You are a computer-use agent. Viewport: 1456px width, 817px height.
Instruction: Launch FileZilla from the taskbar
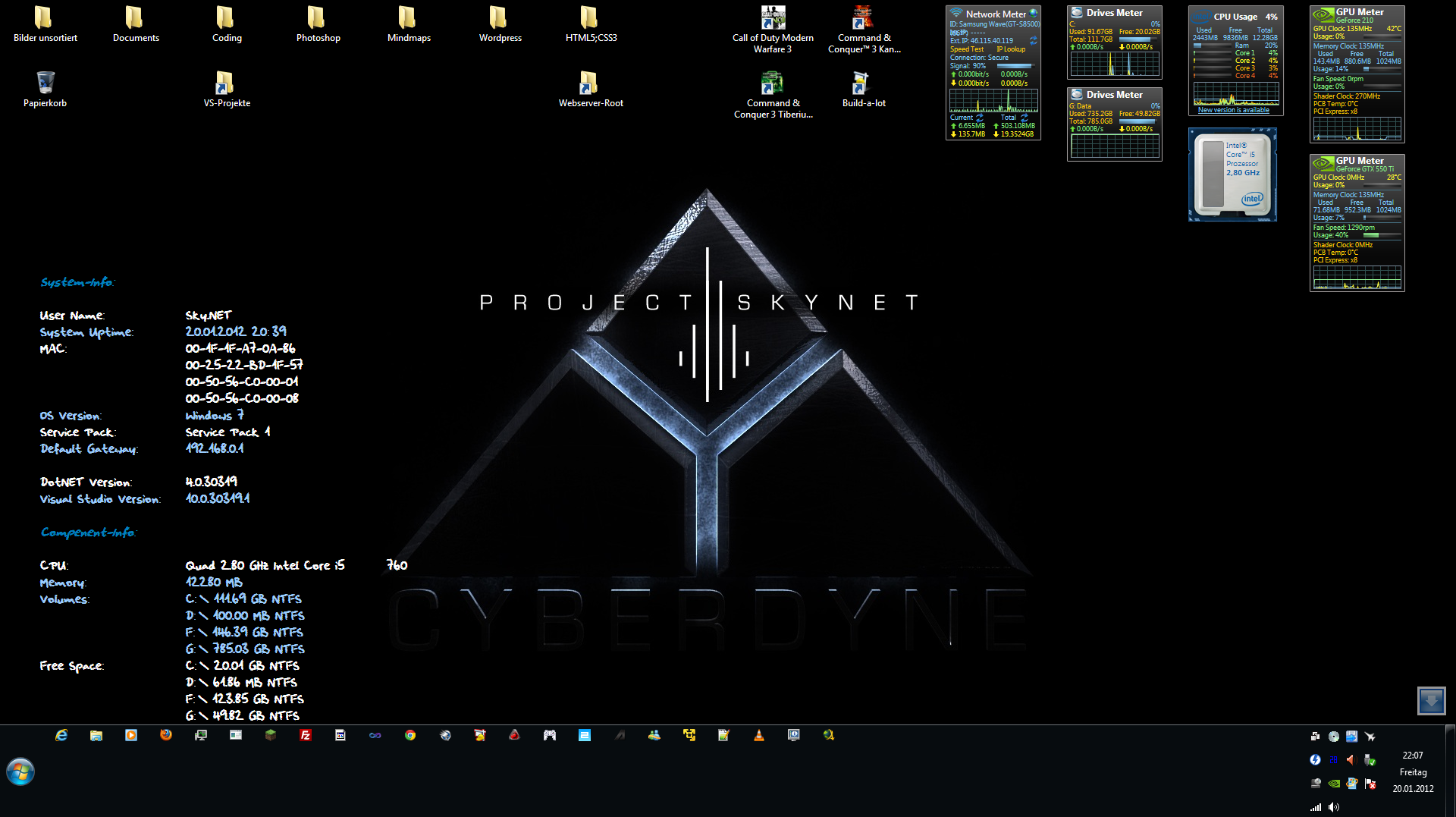306,735
